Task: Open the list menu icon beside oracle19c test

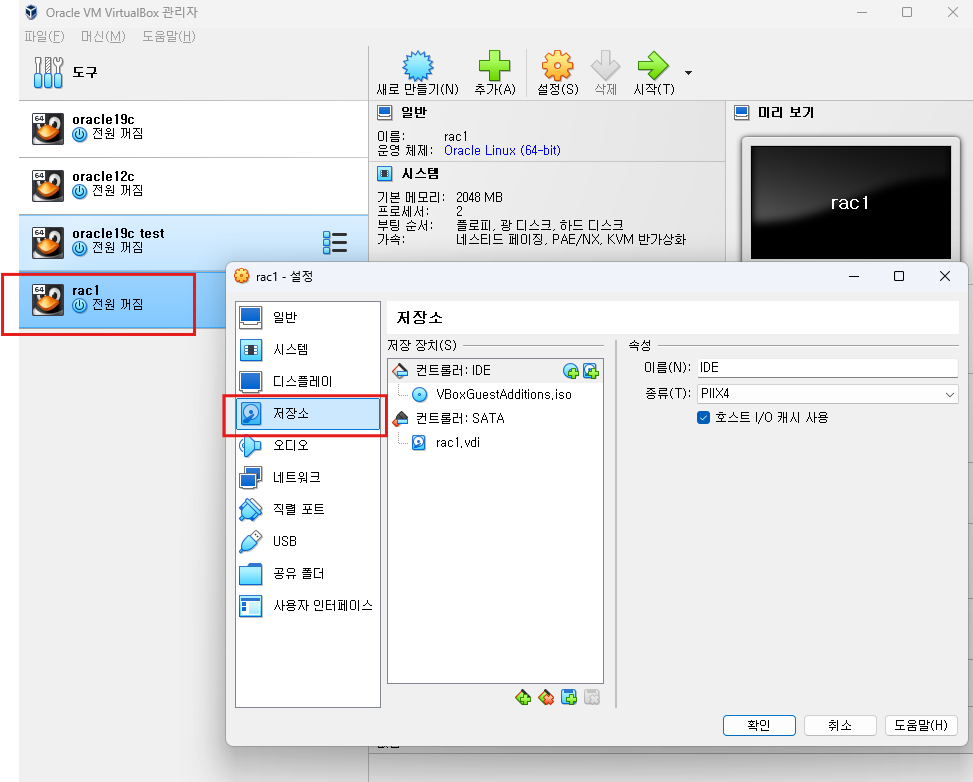Action: (x=335, y=243)
